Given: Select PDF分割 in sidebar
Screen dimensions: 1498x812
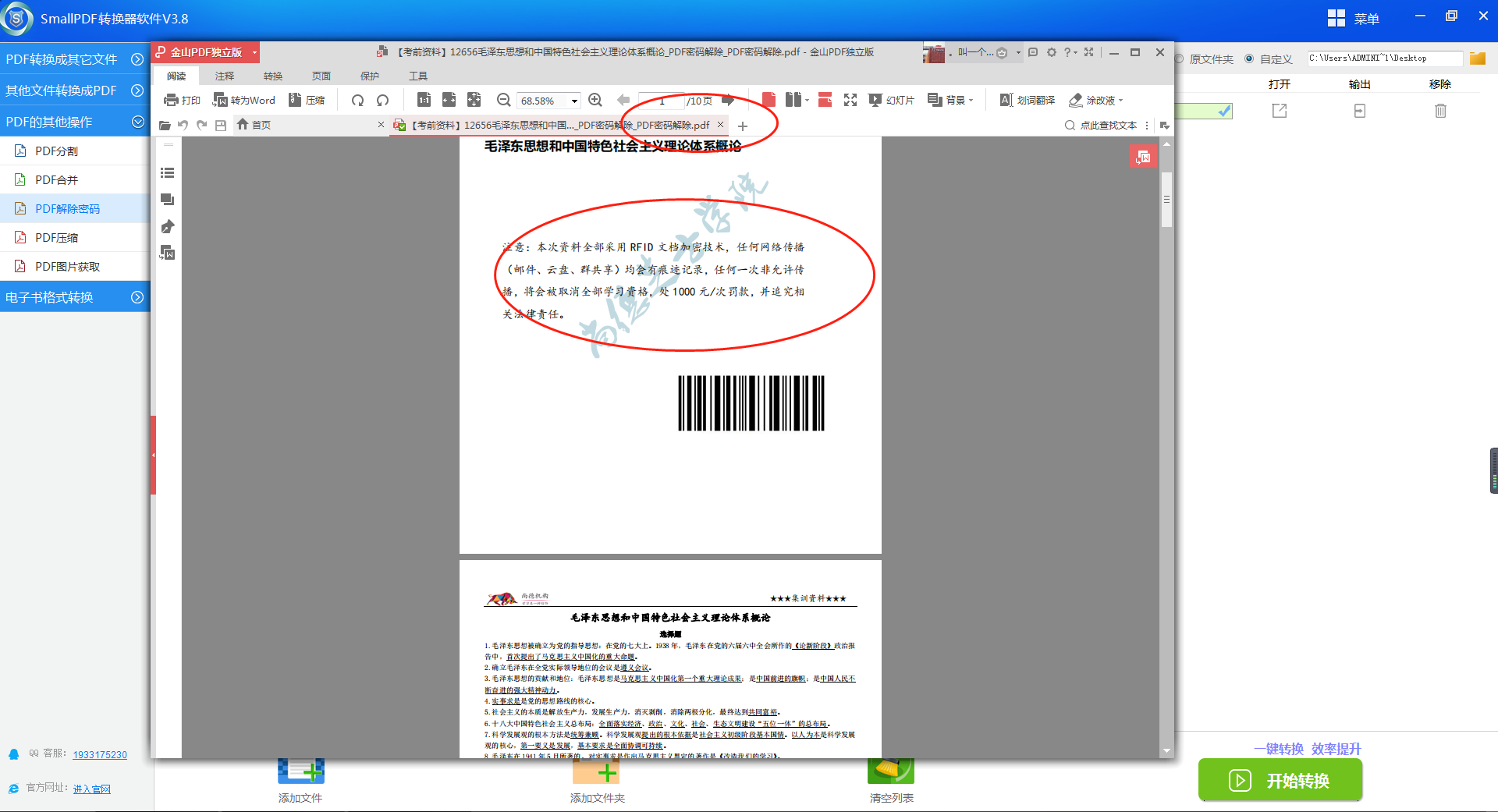Looking at the screenshot, I should pos(75,151).
